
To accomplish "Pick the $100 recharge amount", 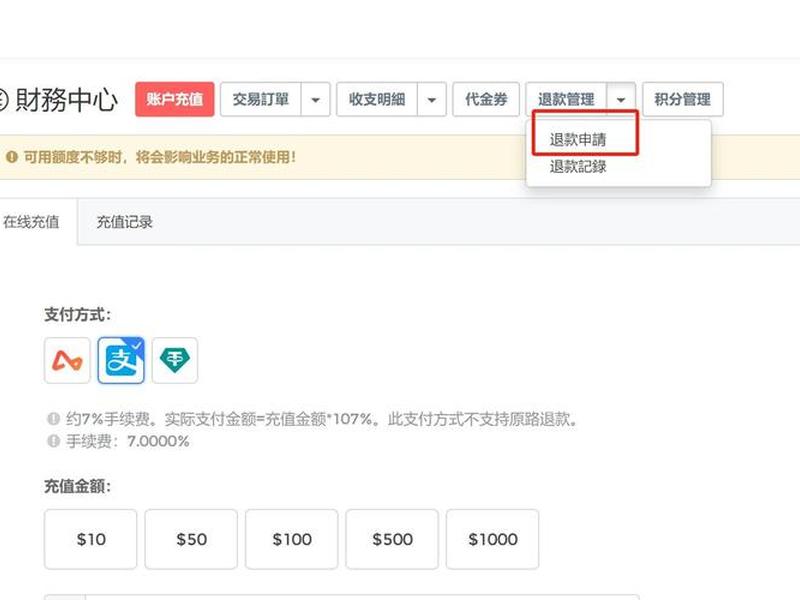I will point(291,539).
